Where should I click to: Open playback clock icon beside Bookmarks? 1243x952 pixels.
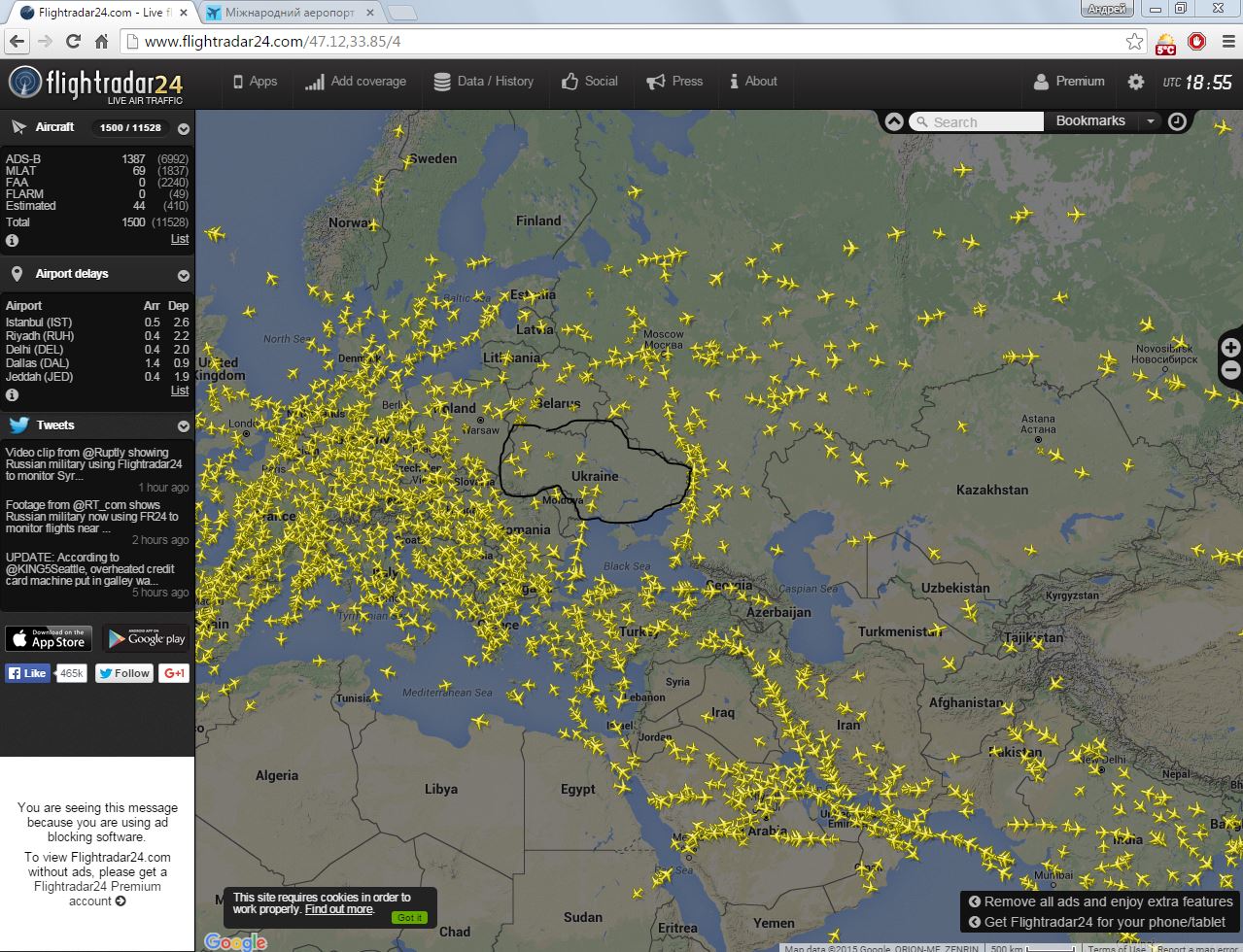click(x=1177, y=121)
